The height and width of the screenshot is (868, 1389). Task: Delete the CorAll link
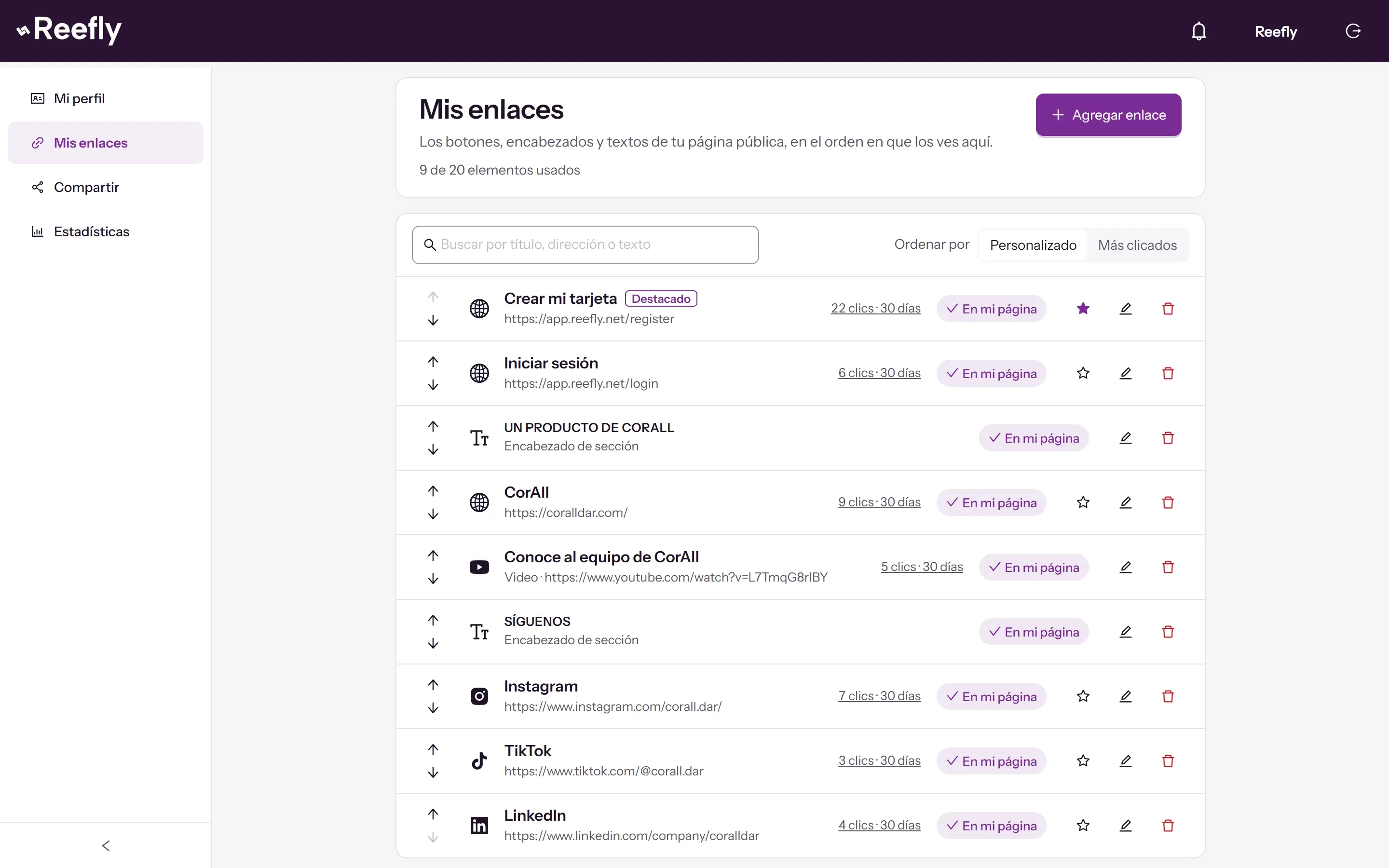pyautogui.click(x=1168, y=502)
